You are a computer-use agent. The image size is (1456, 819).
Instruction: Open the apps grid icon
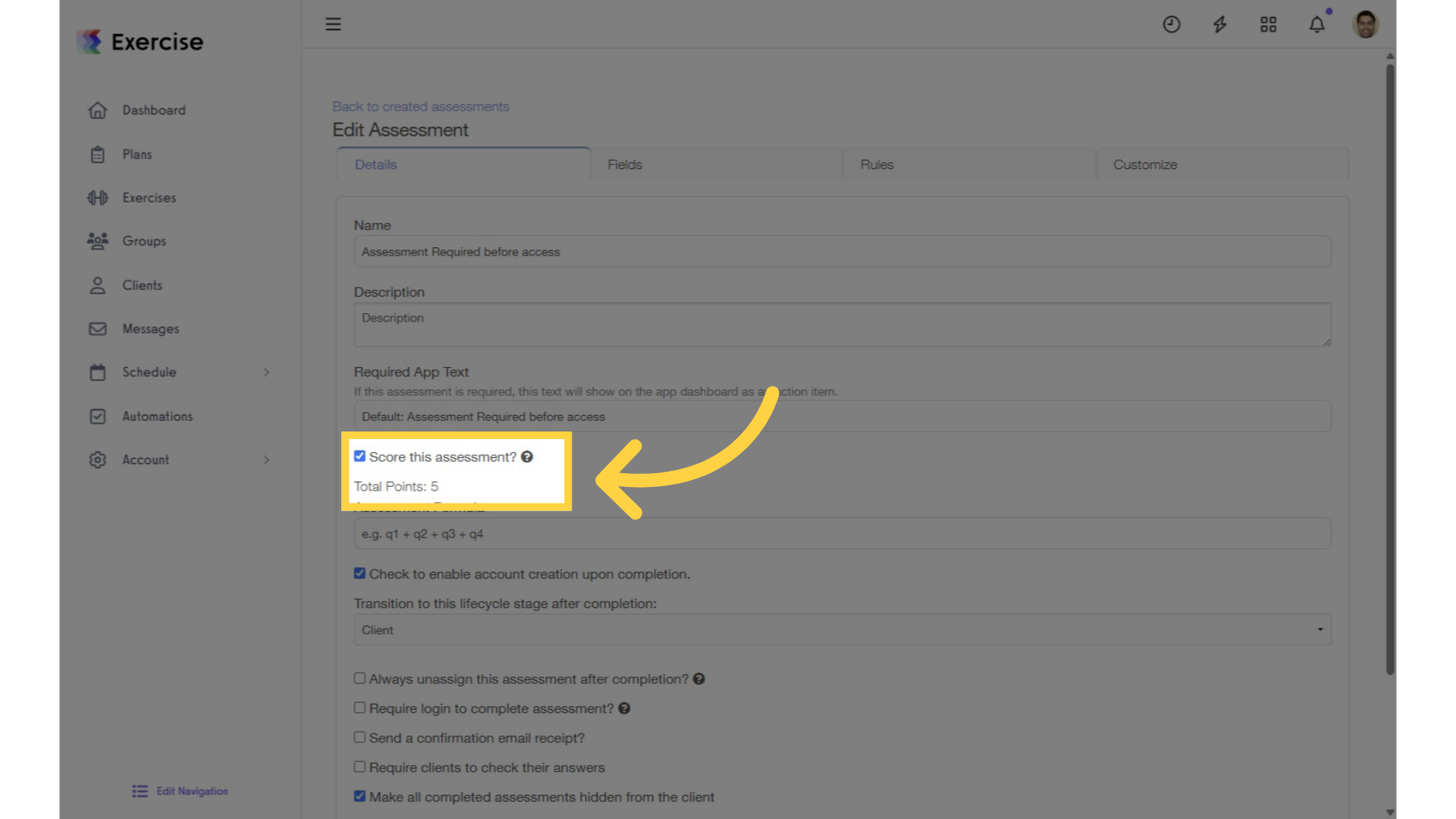(x=1269, y=24)
